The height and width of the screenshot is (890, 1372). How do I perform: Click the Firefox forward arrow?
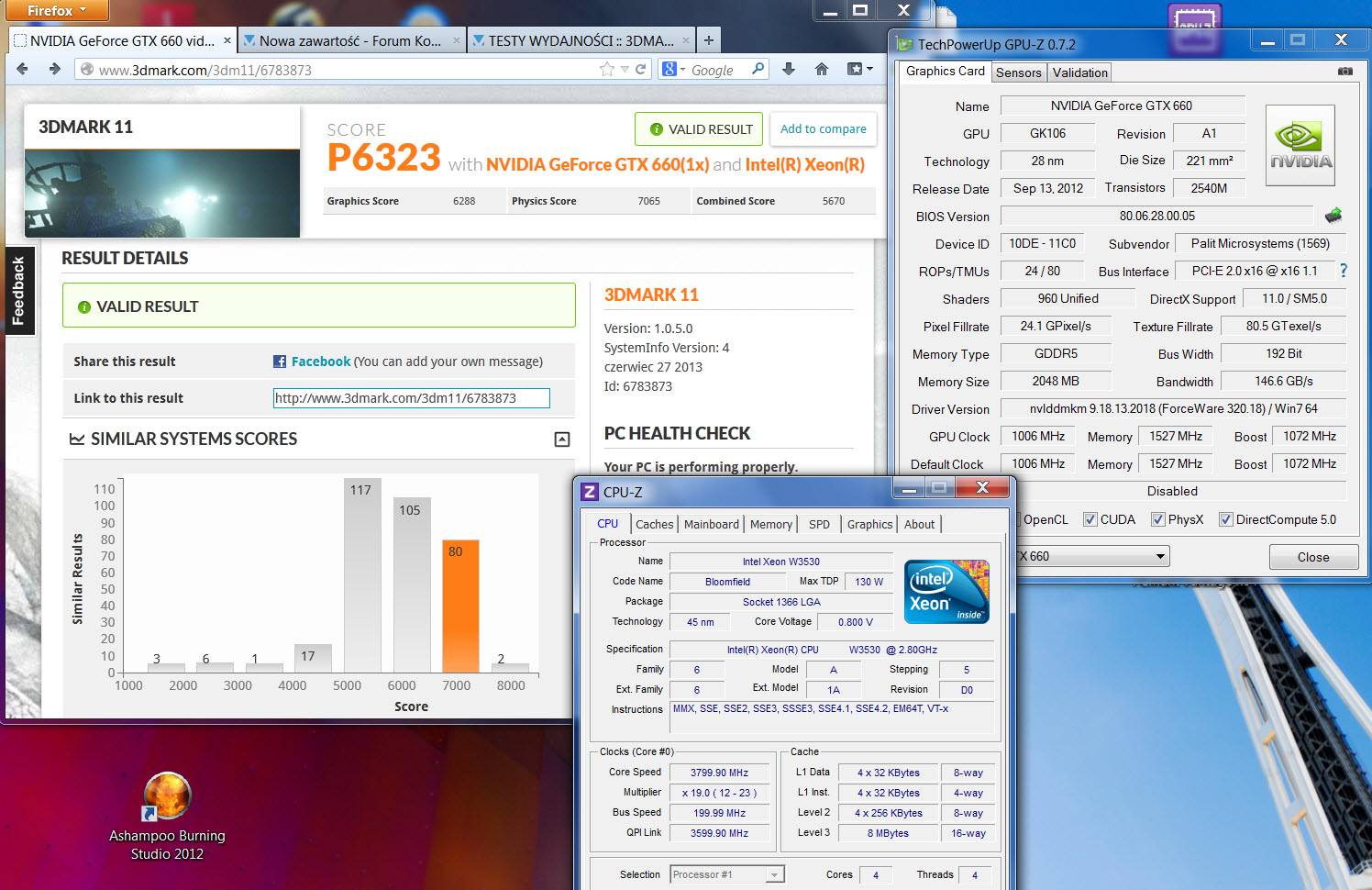55,69
